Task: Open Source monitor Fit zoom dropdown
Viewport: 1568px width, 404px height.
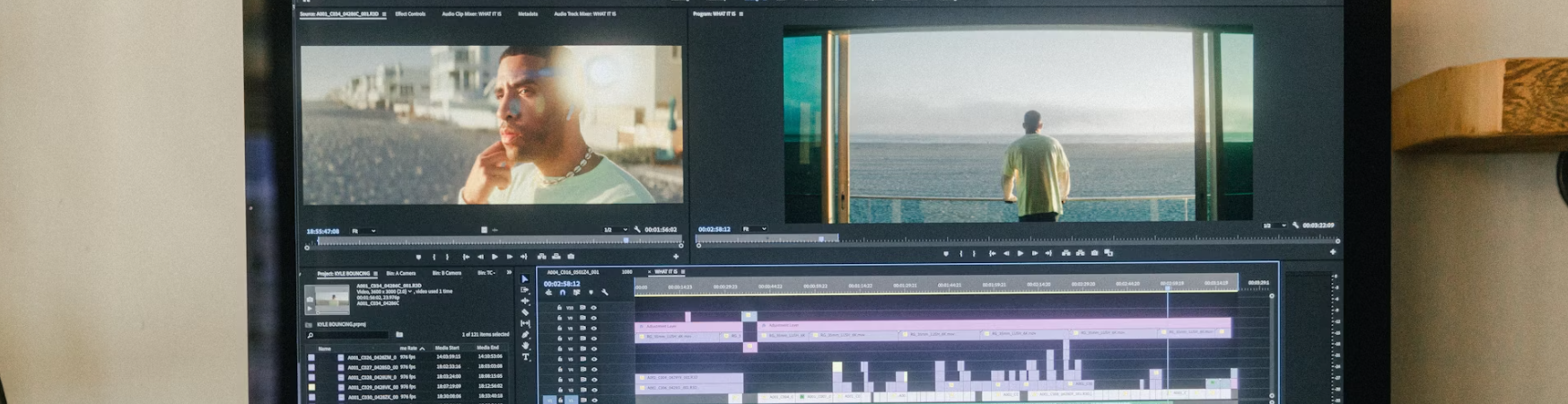Action: (364, 231)
